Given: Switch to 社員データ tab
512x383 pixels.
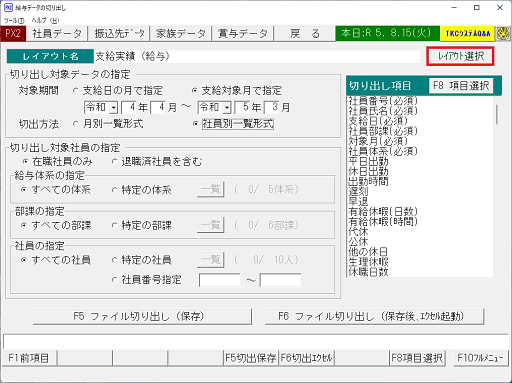Looking at the screenshot, I should (x=57, y=33).
